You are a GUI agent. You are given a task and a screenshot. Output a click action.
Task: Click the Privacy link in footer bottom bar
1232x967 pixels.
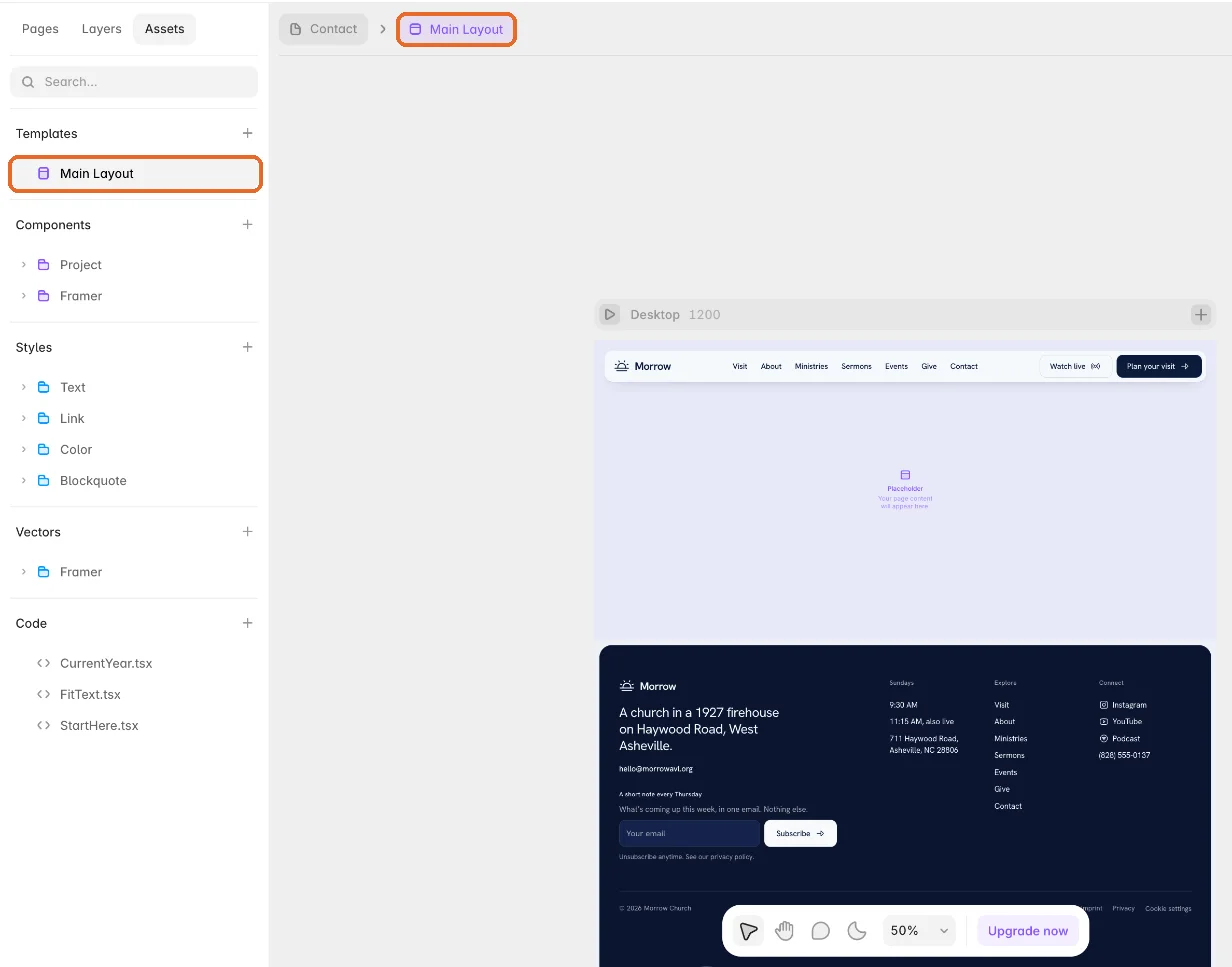tap(1123, 908)
